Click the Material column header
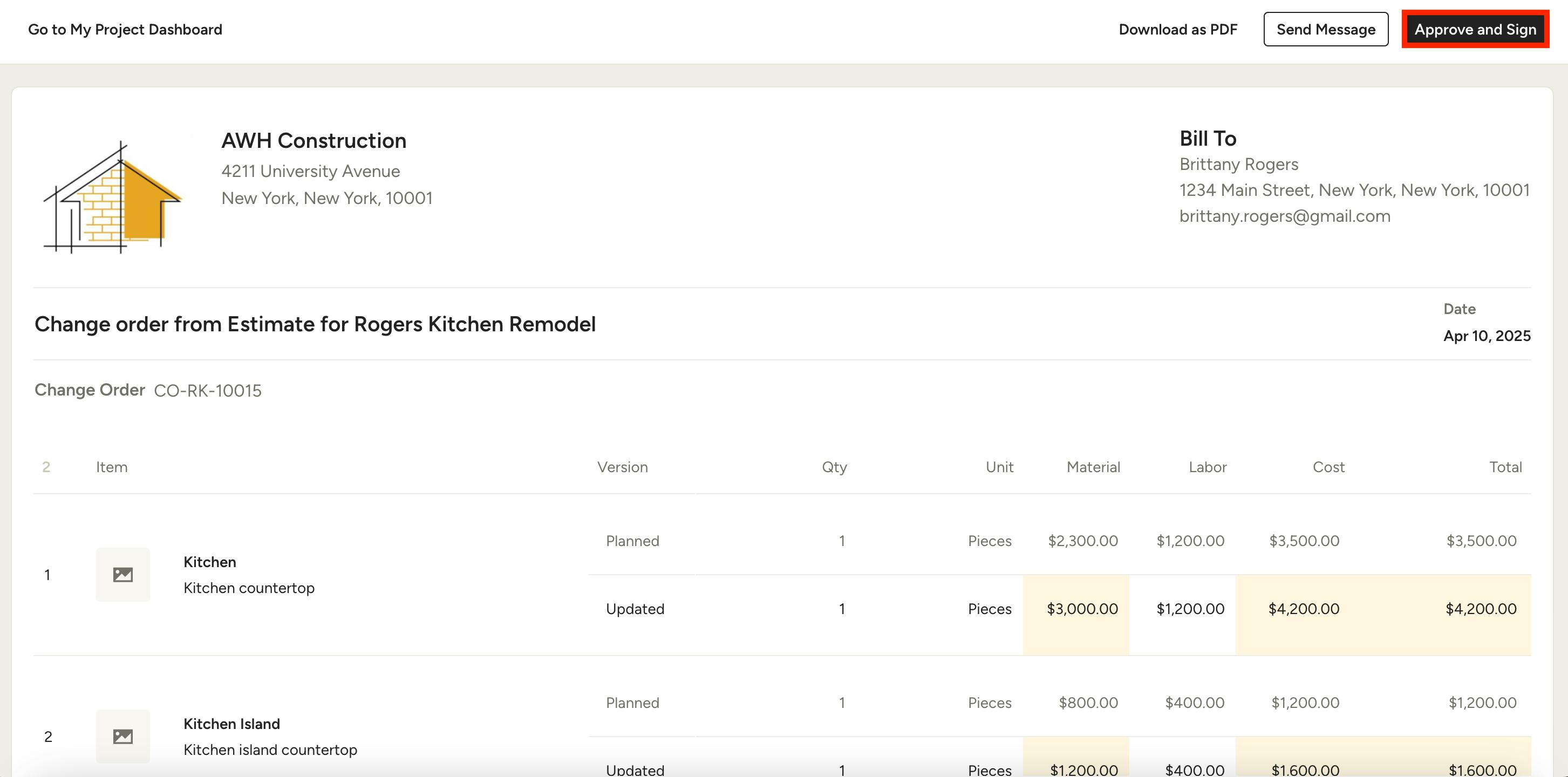The height and width of the screenshot is (777, 1568). coord(1093,467)
